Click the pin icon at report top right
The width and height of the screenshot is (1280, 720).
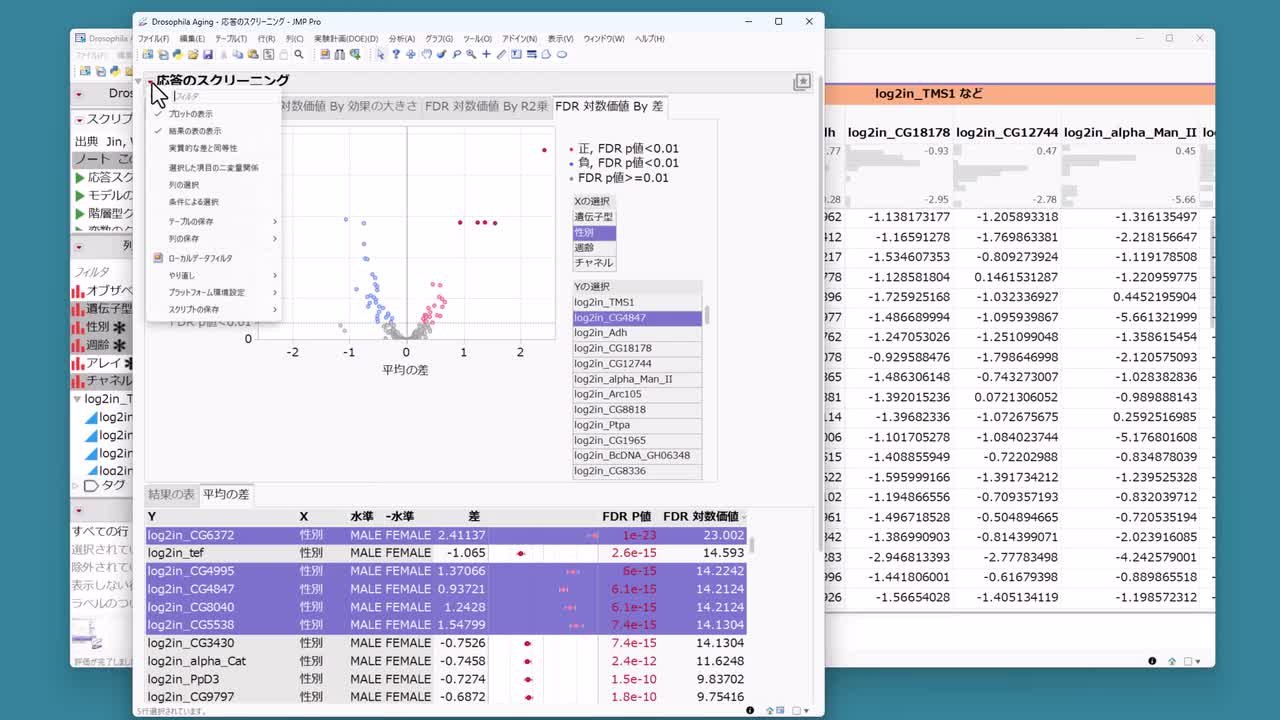tap(802, 83)
